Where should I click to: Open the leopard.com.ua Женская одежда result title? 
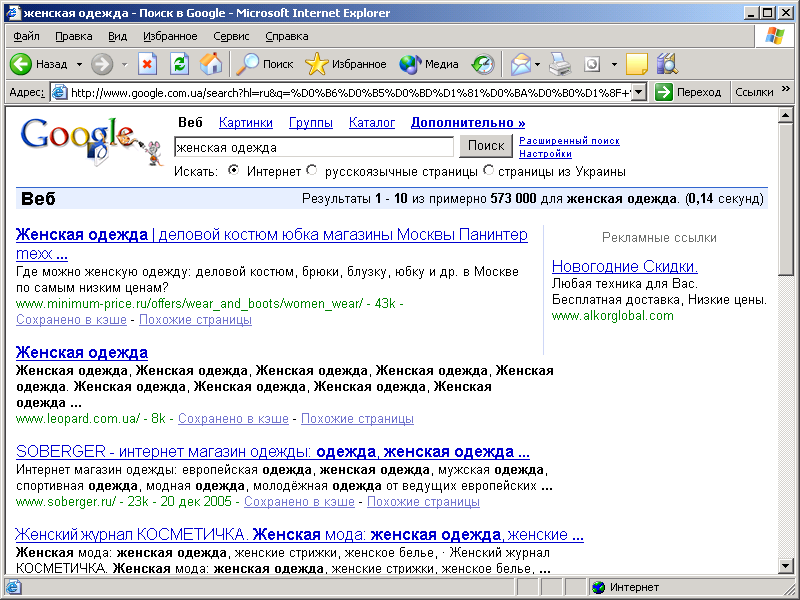[x=82, y=353]
